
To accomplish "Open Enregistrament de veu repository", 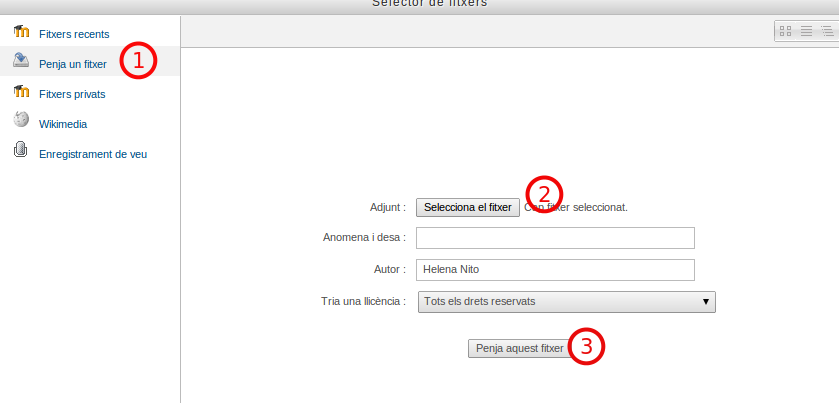I will [93, 154].
